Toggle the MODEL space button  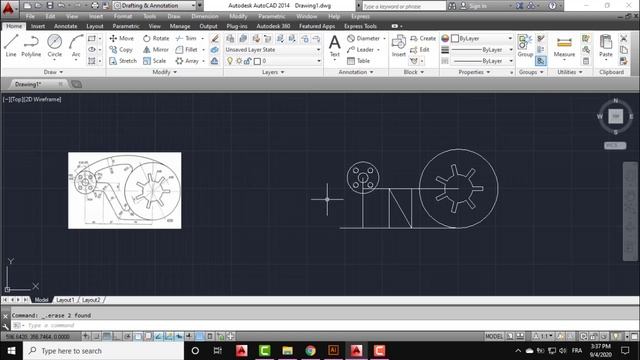(x=494, y=336)
